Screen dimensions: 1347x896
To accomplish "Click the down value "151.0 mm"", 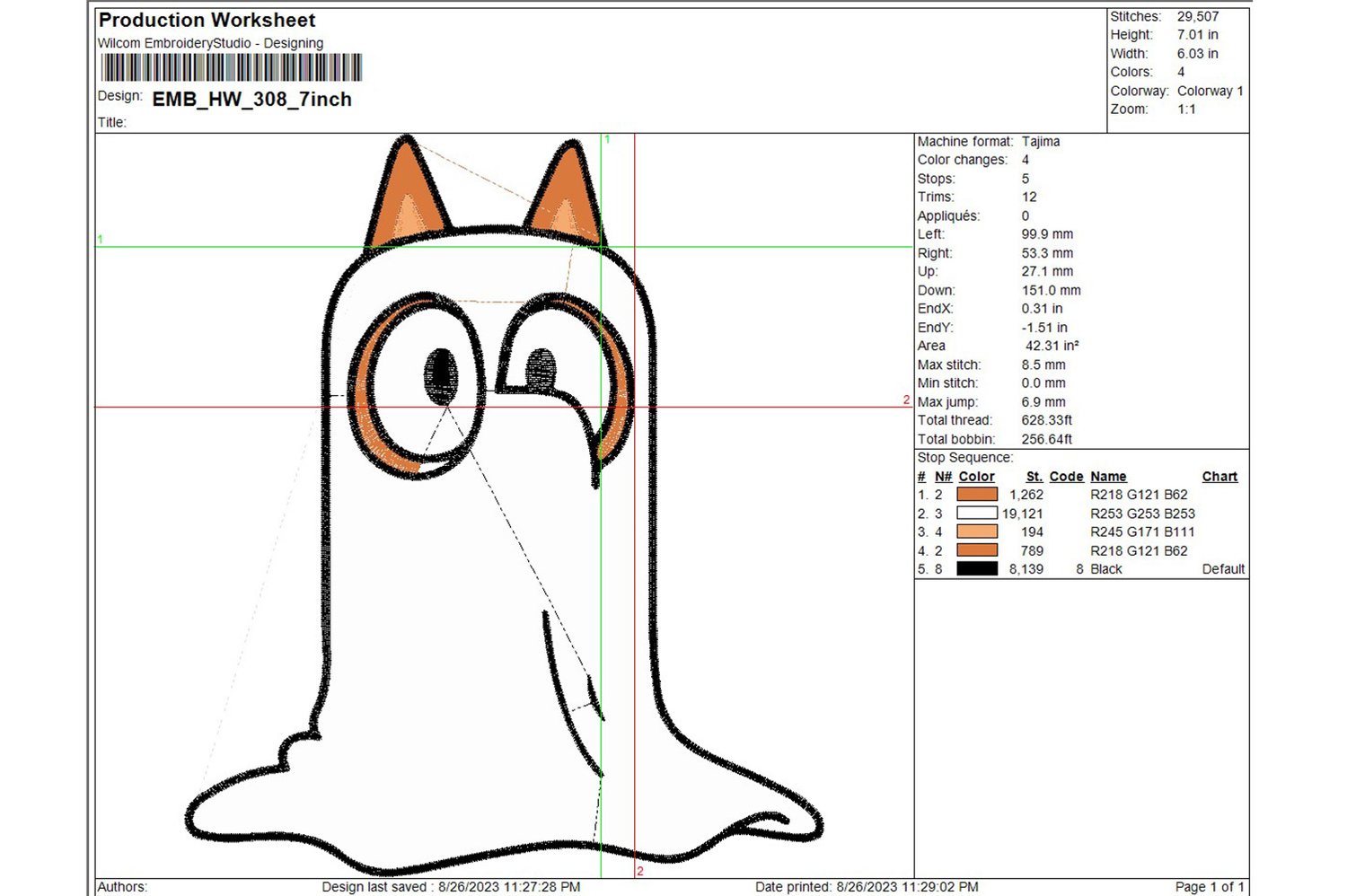I will 1052,291.
